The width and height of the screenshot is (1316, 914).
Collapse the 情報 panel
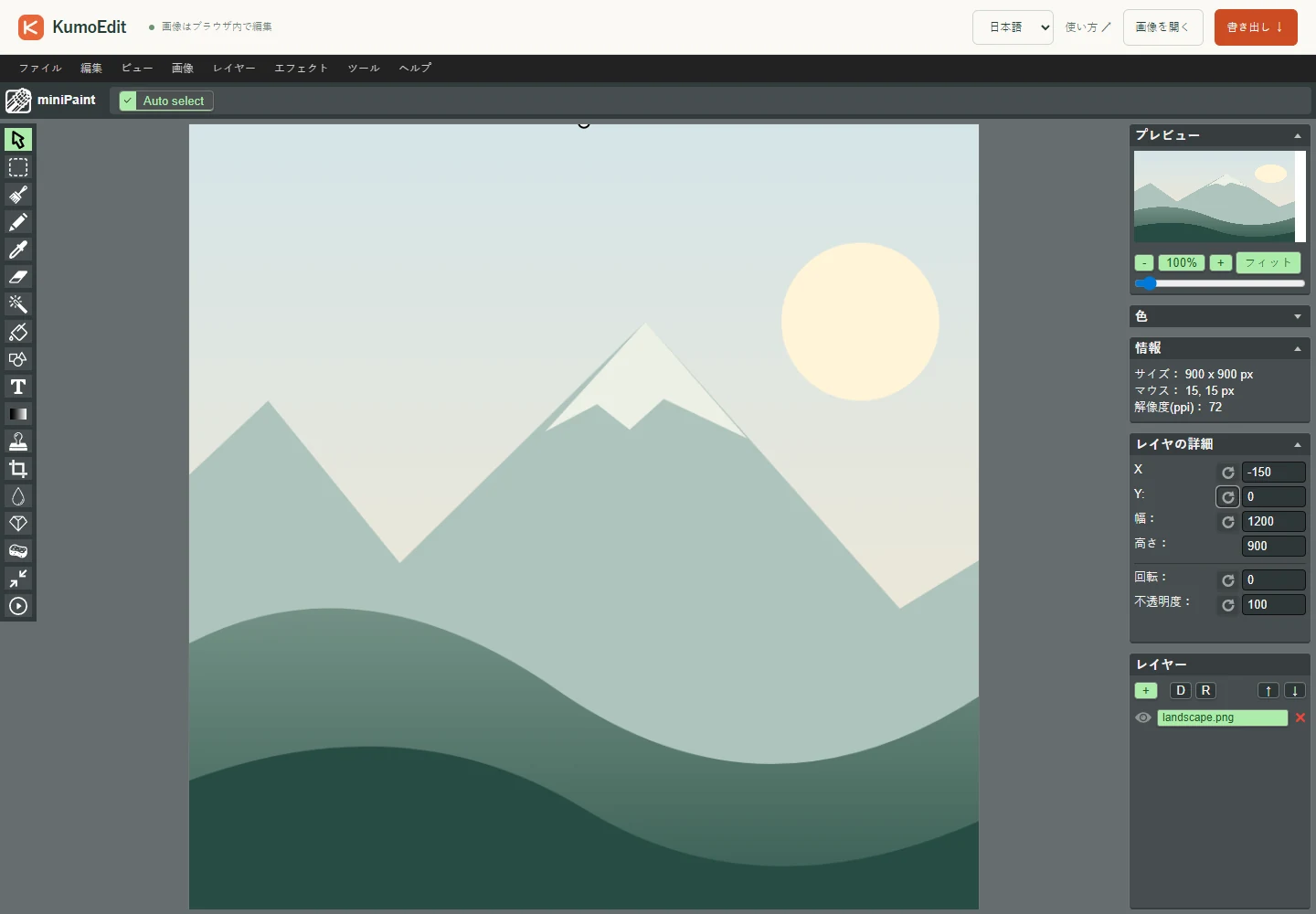[1298, 349]
